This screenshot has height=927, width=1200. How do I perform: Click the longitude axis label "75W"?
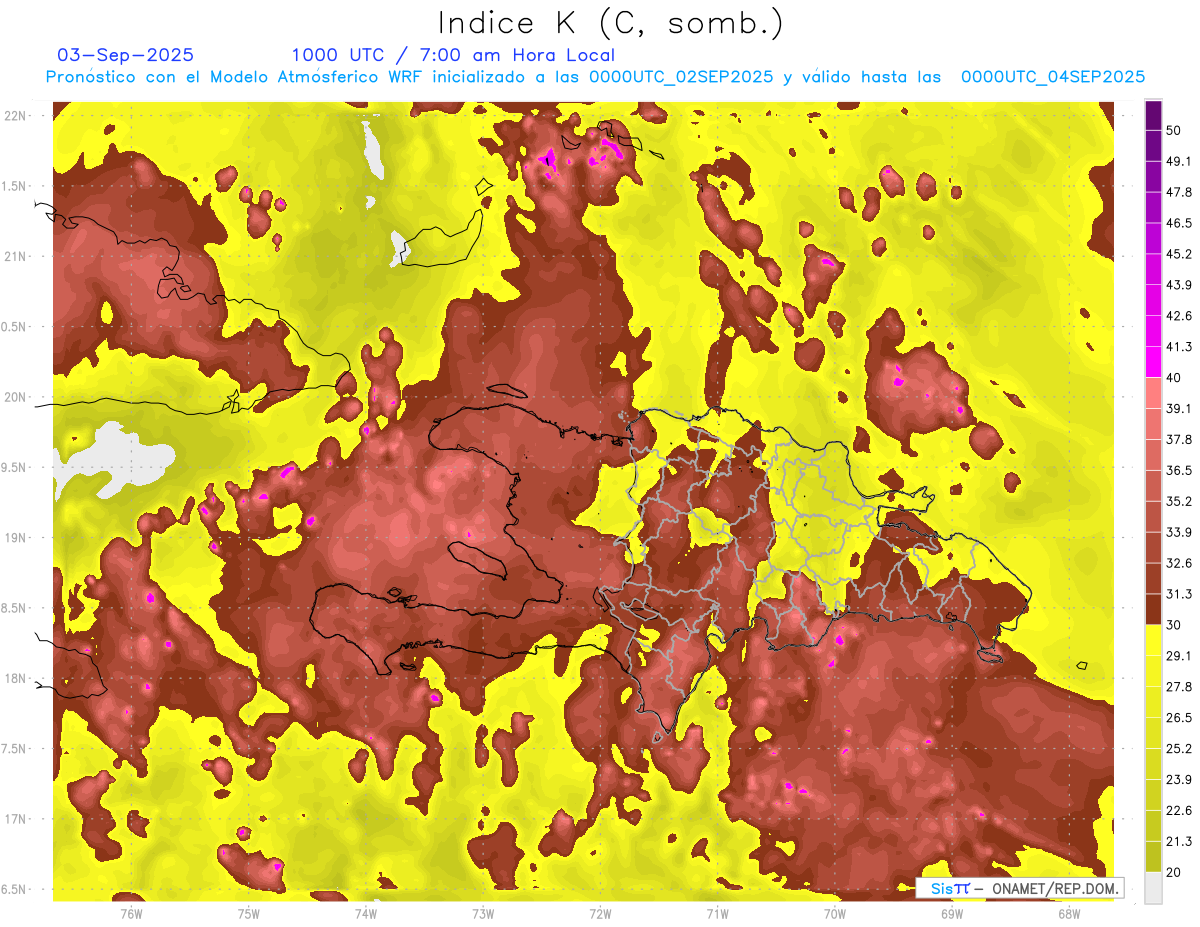coord(248,913)
